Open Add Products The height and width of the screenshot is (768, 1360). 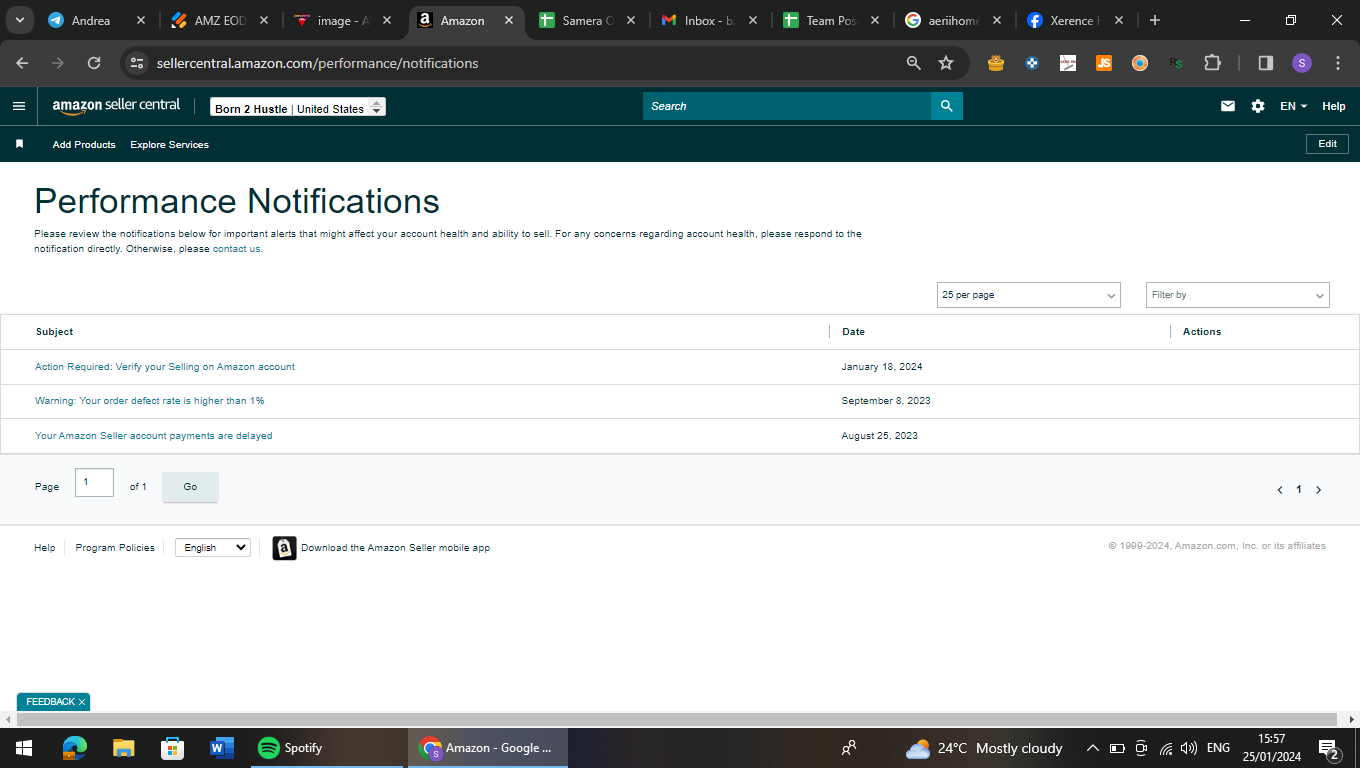tap(84, 145)
